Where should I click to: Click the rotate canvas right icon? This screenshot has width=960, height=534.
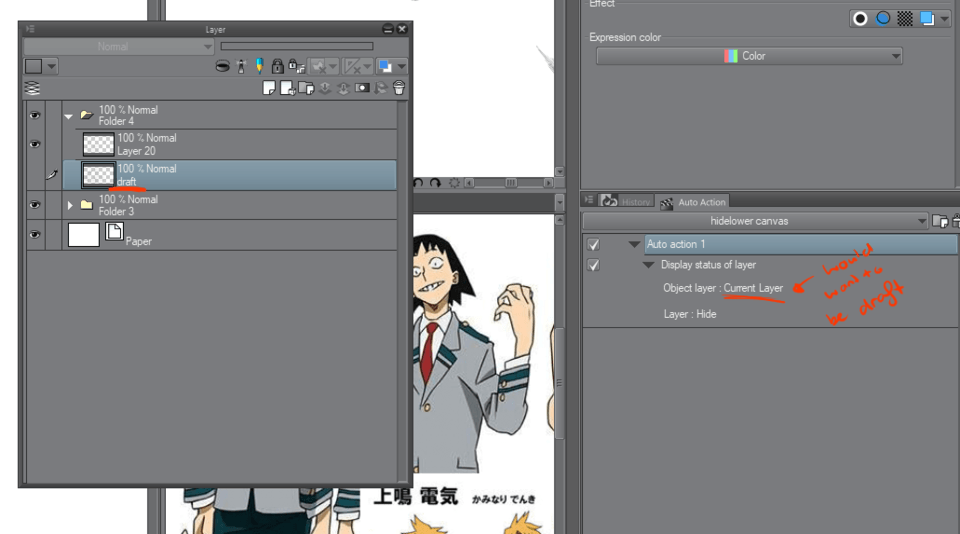(x=435, y=182)
